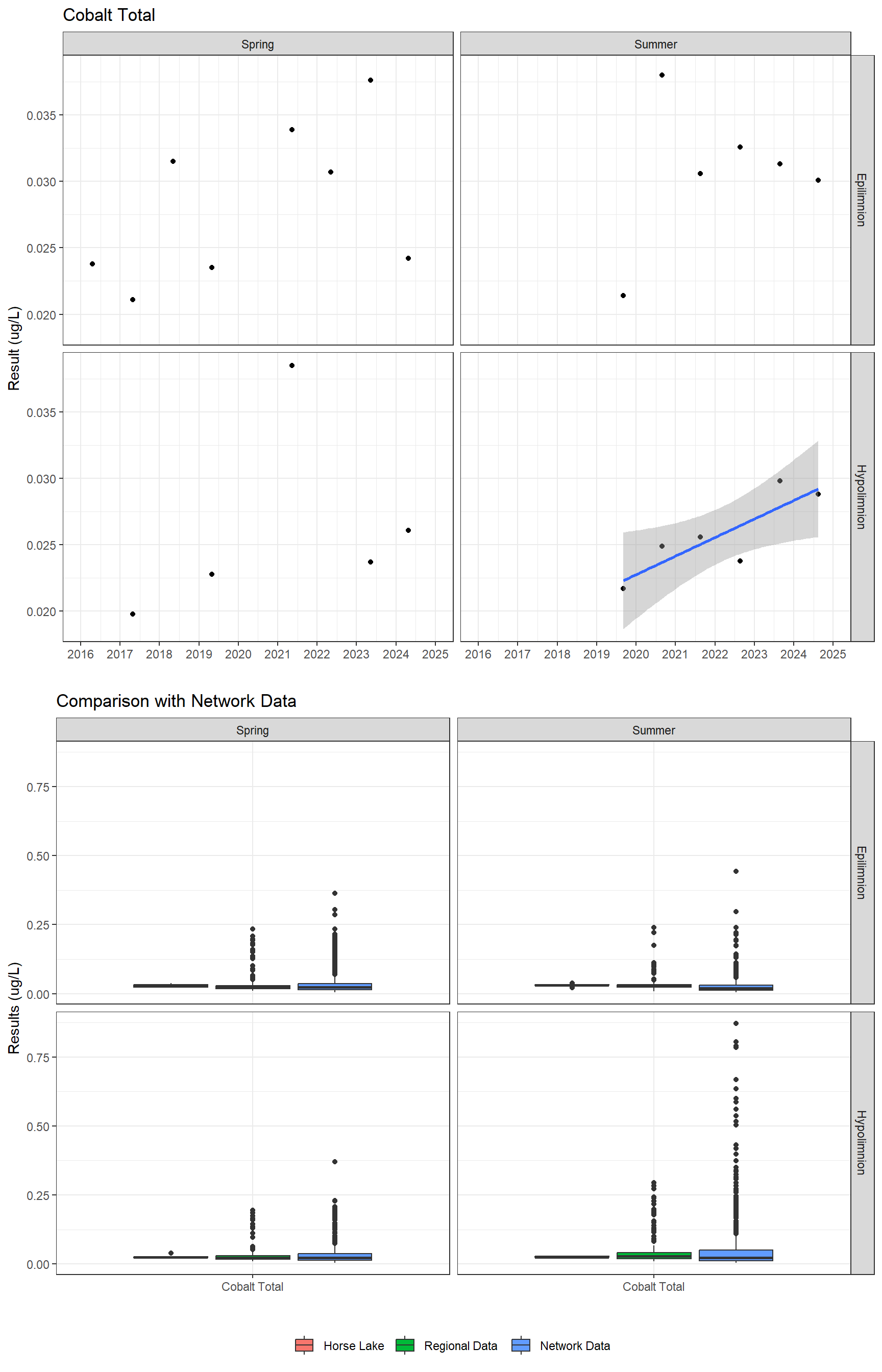Screen dimensions: 882x1372
Task: Click the 2024 Summer Hypolimnion data point
Action: click(818, 494)
